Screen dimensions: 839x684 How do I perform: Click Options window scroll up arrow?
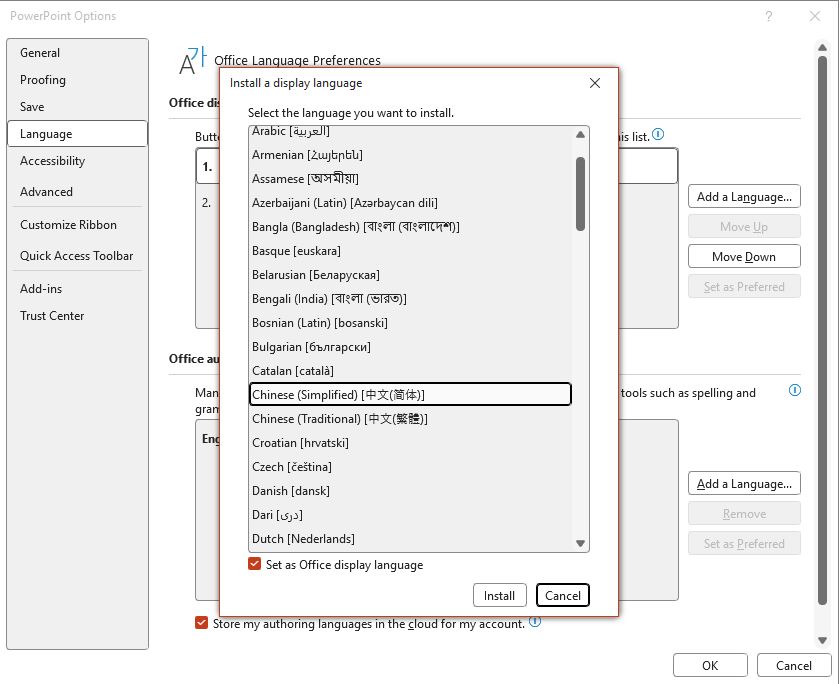point(822,48)
